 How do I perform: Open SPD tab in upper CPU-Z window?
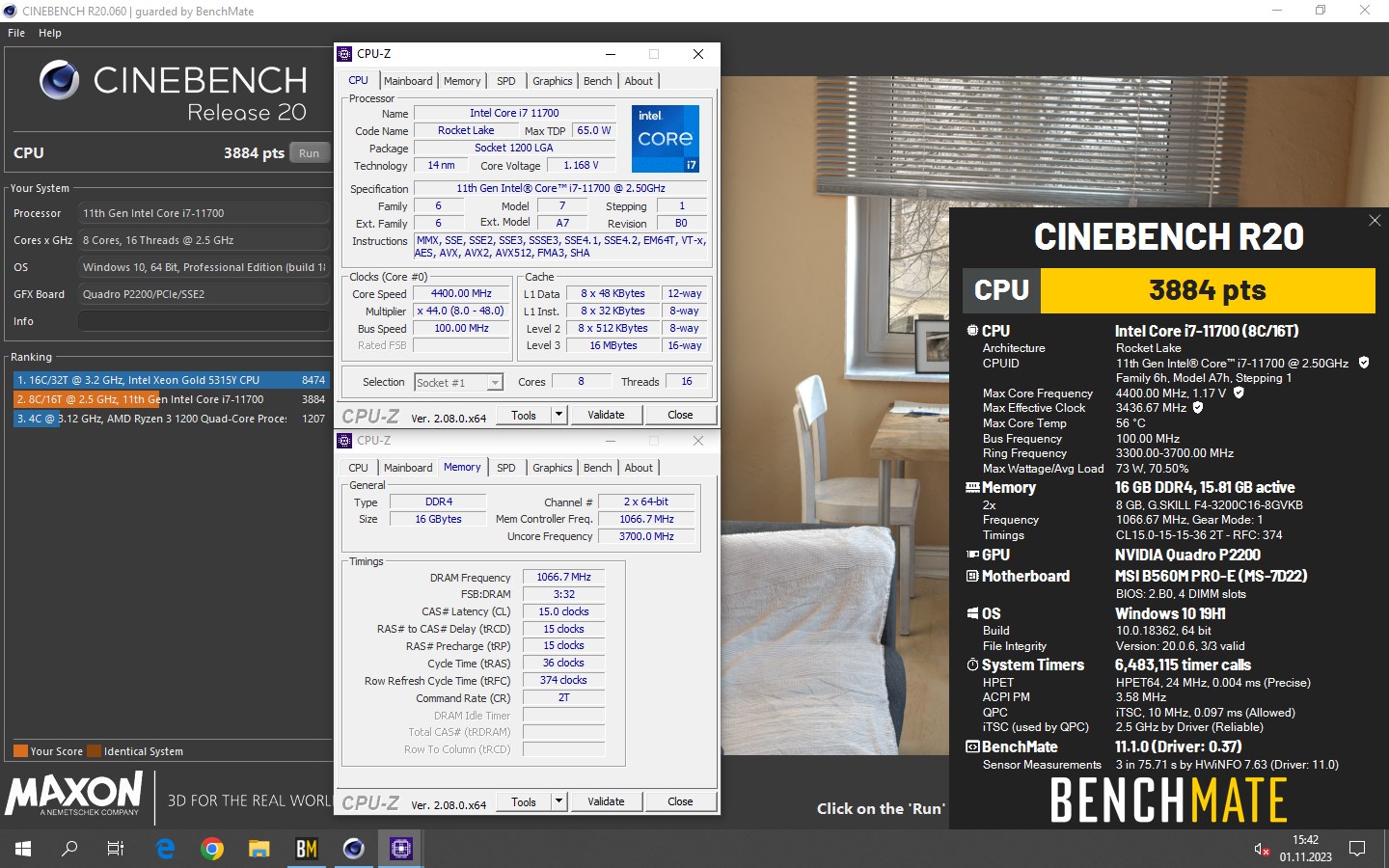click(506, 81)
